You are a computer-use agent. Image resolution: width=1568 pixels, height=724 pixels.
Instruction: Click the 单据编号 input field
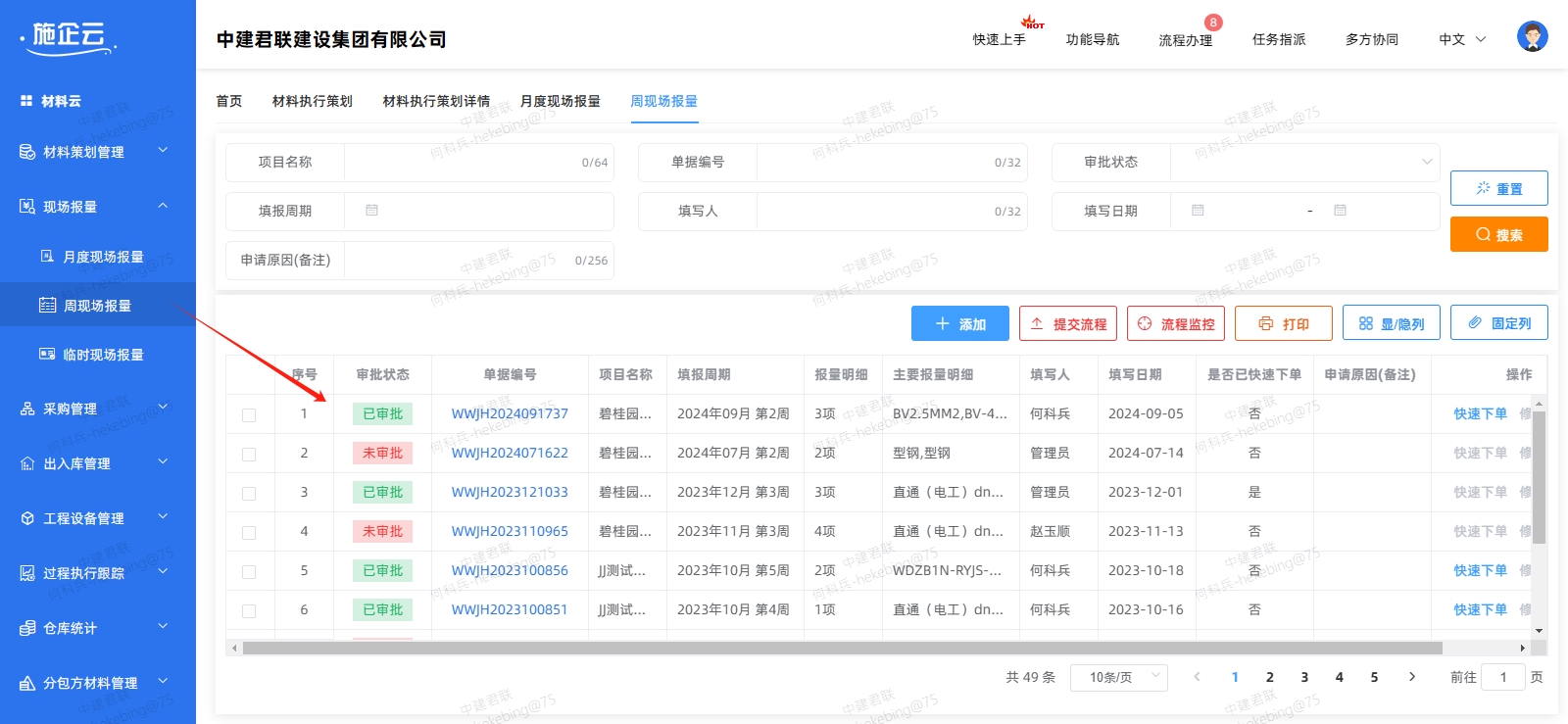click(x=892, y=162)
